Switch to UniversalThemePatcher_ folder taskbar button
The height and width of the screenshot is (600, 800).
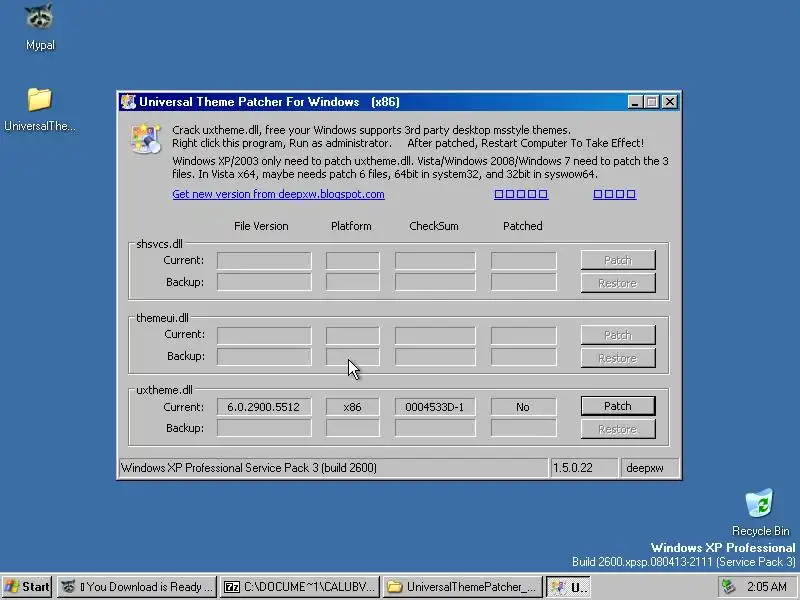coord(462,587)
